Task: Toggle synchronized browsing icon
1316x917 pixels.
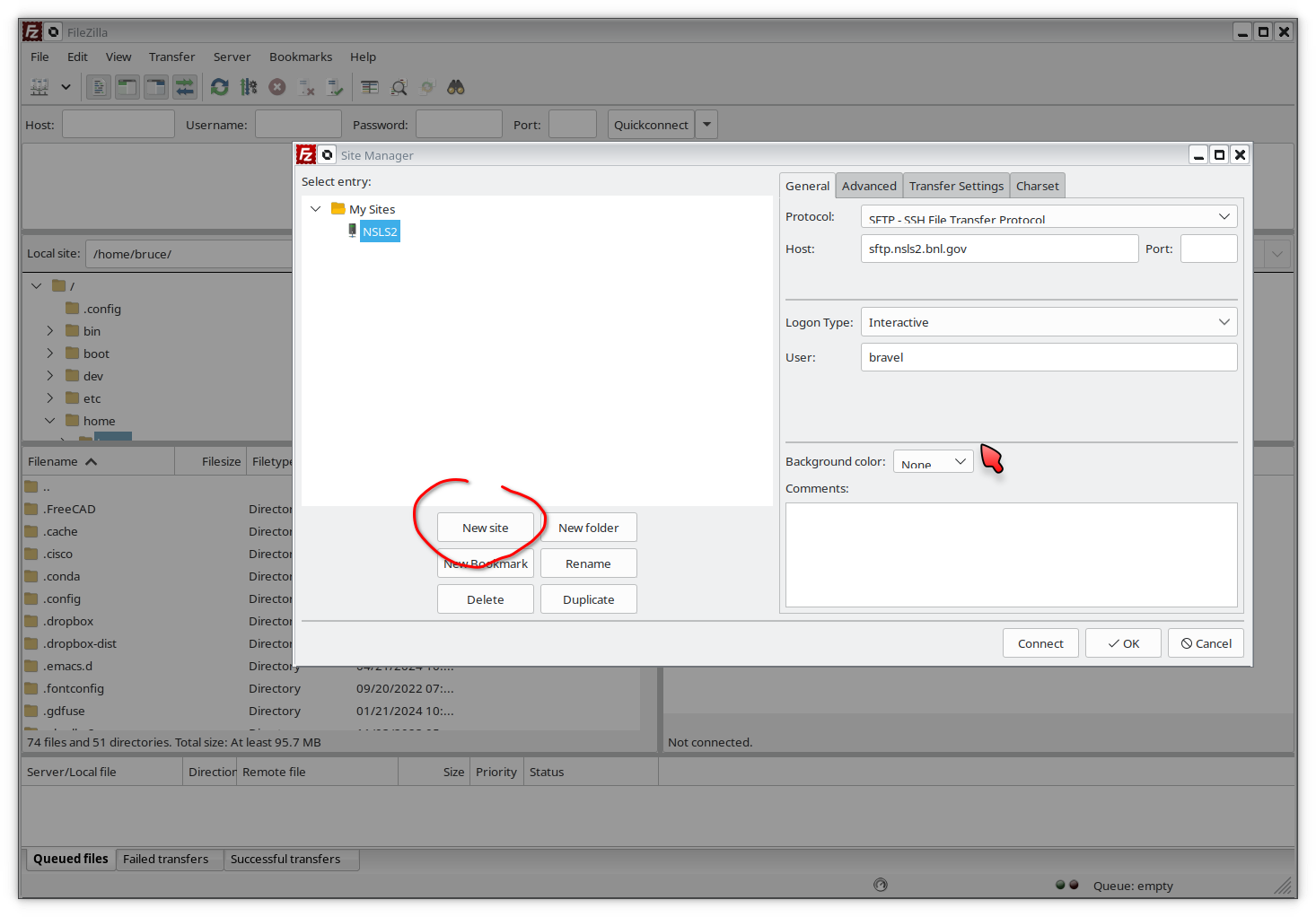Action: pos(427,87)
